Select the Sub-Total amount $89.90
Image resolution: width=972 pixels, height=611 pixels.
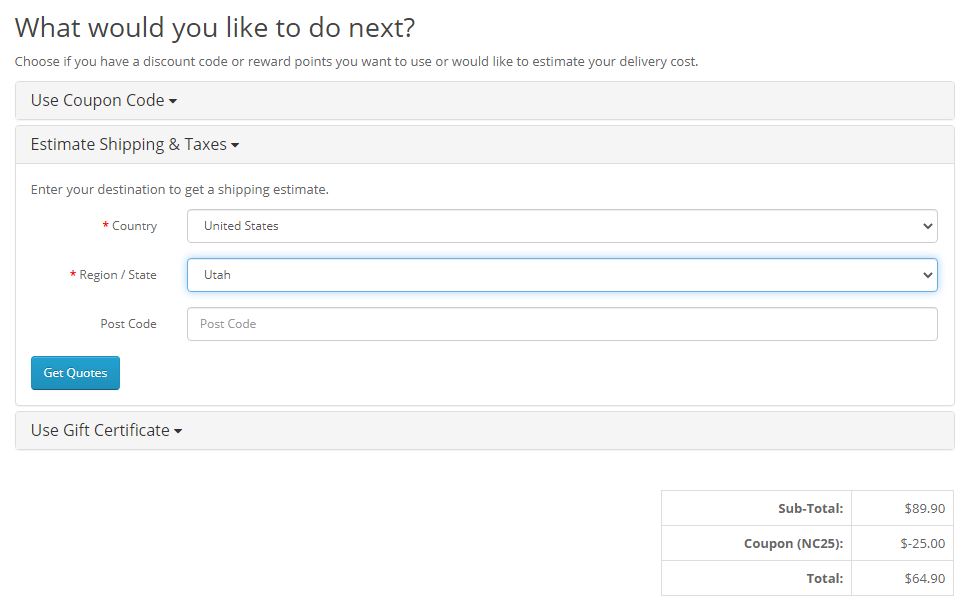pos(924,509)
